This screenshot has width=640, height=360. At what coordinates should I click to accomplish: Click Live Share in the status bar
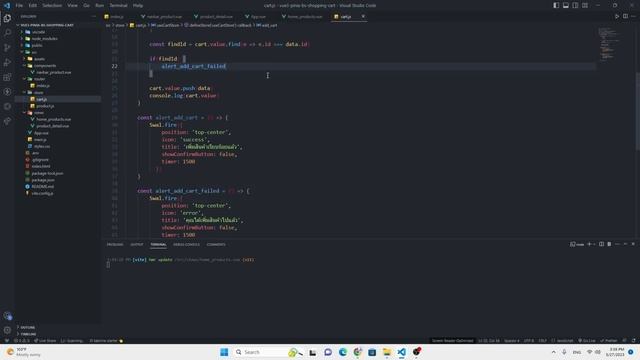click(45, 340)
